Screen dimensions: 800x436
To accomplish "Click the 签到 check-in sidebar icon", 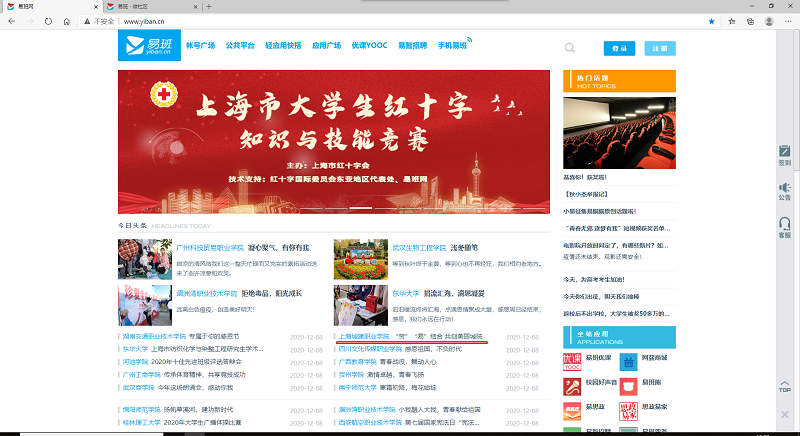I will pos(784,156).
